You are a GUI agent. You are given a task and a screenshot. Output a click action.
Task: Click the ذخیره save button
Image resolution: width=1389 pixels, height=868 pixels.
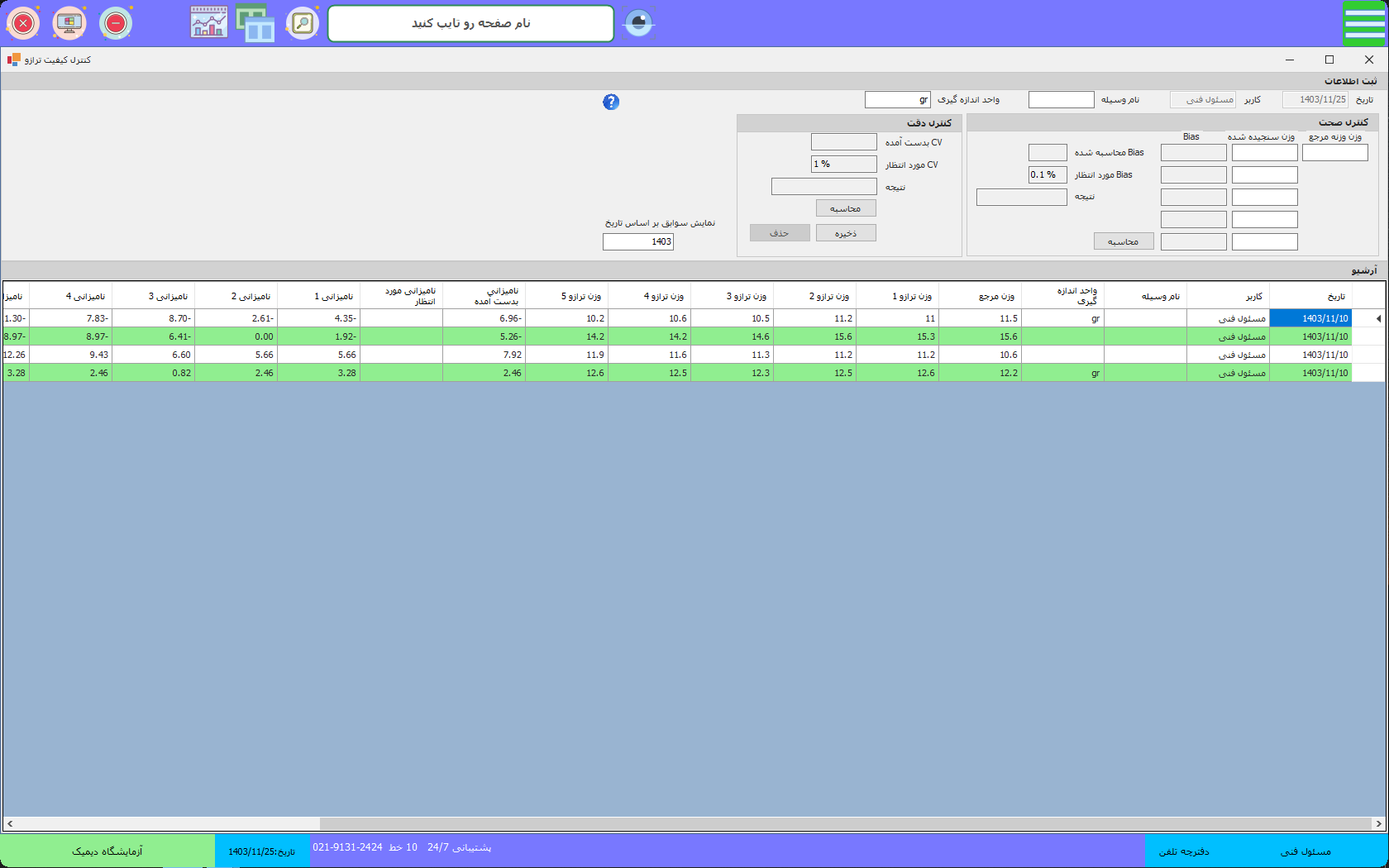point(846,233)
